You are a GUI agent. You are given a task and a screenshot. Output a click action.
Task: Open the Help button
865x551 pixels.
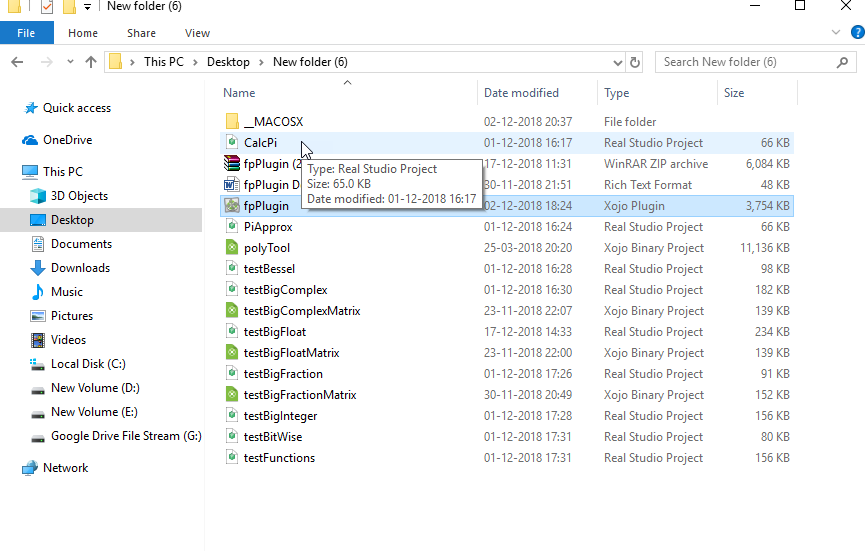click(858, 33)
